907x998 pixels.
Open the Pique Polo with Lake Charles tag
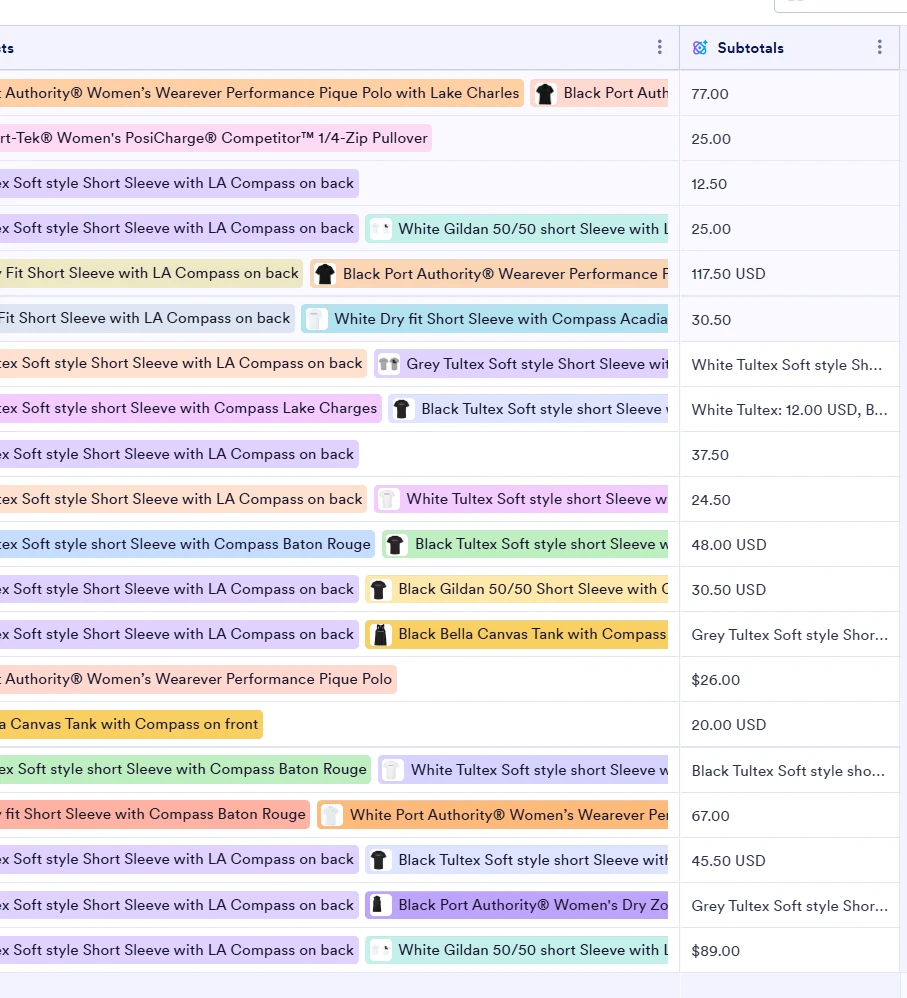tap(262, 93)
